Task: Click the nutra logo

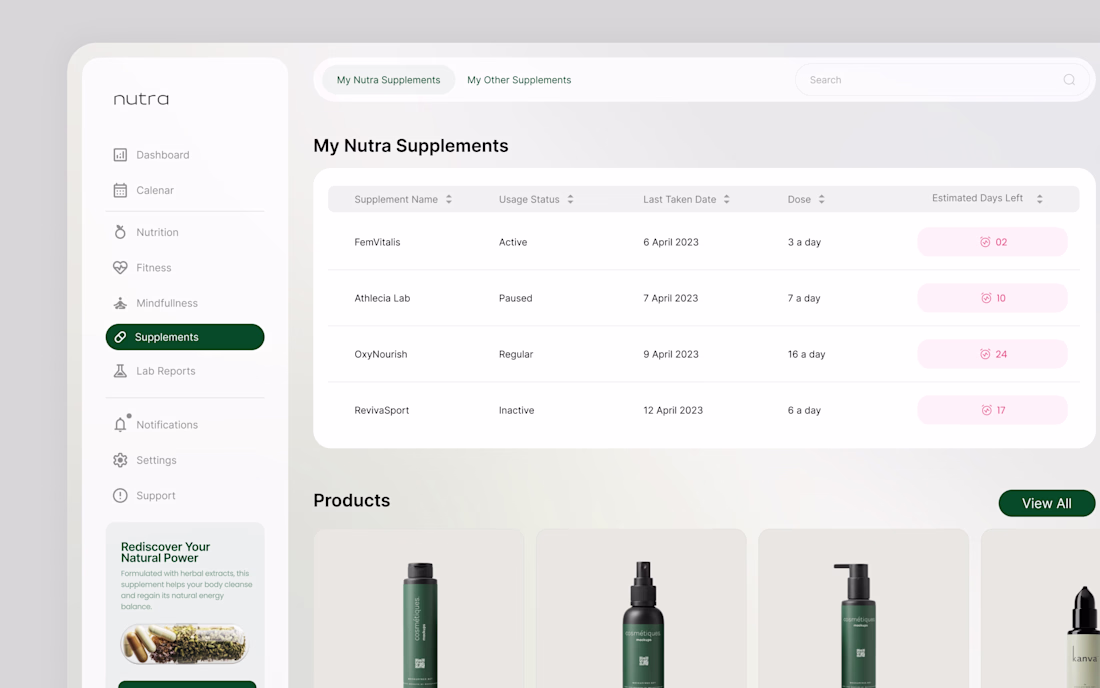Action: [141, 99]
